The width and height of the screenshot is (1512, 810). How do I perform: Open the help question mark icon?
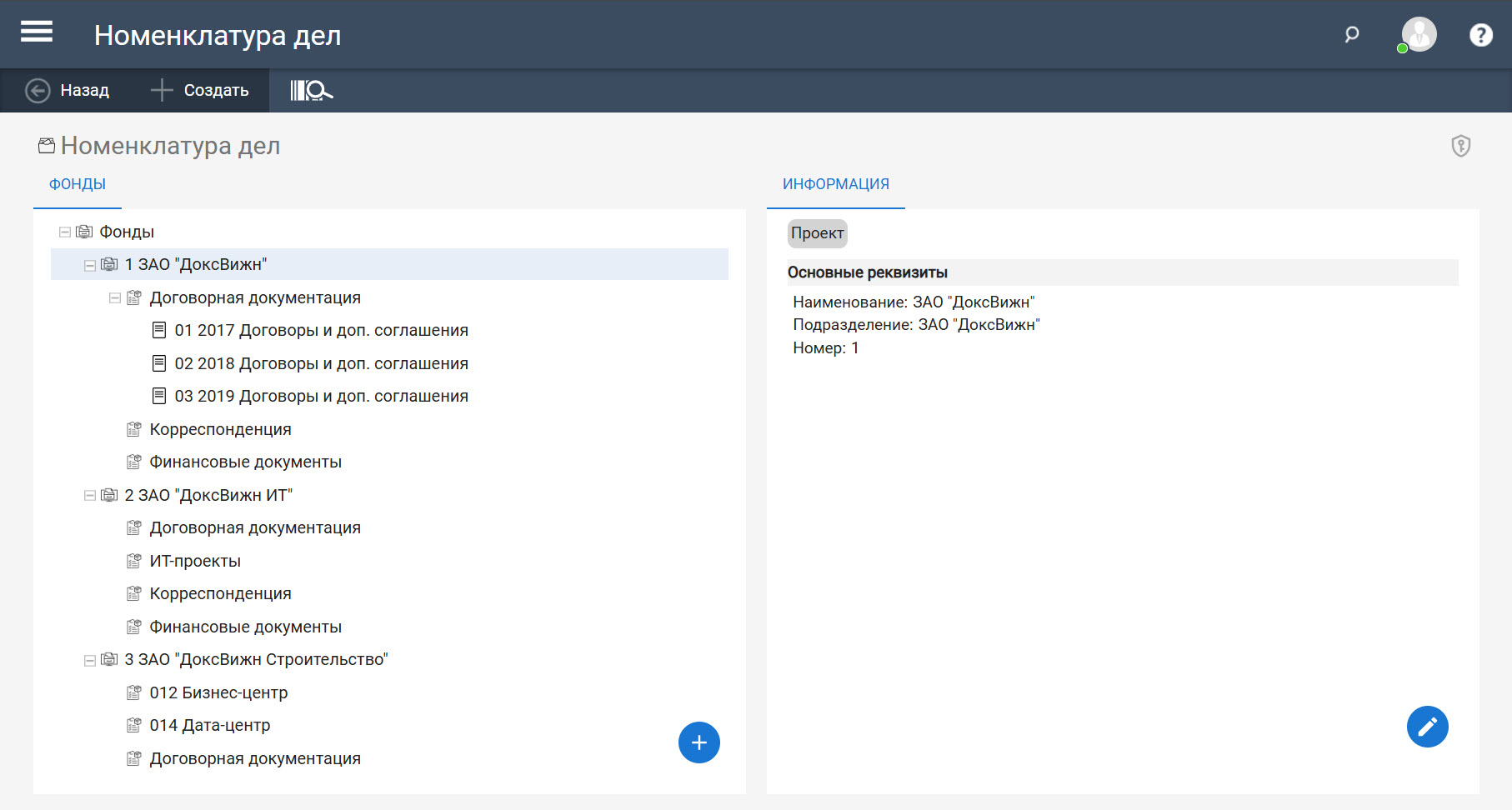click(x=1480, y=35)
